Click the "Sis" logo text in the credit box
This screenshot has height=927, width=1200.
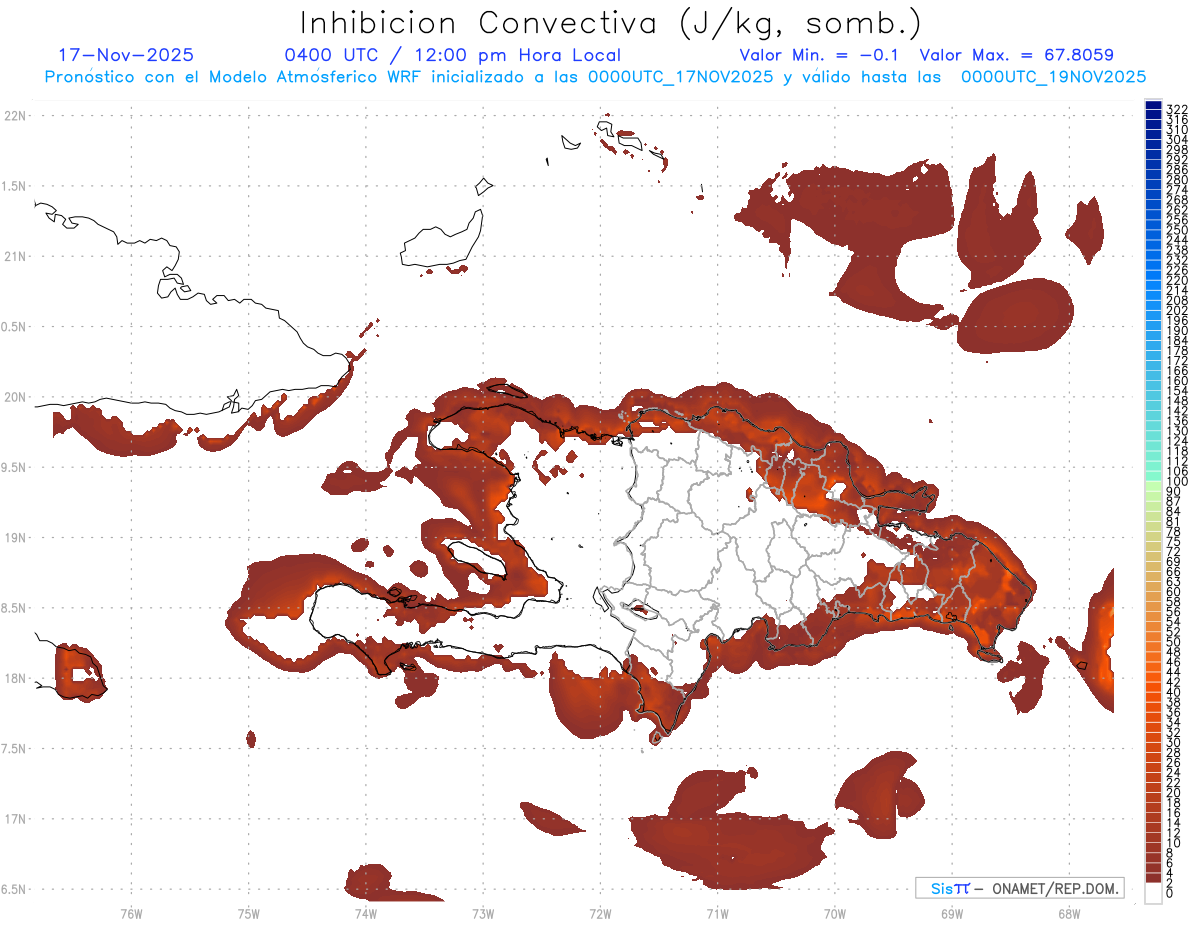pyautogui.click(x=941, y=888)
